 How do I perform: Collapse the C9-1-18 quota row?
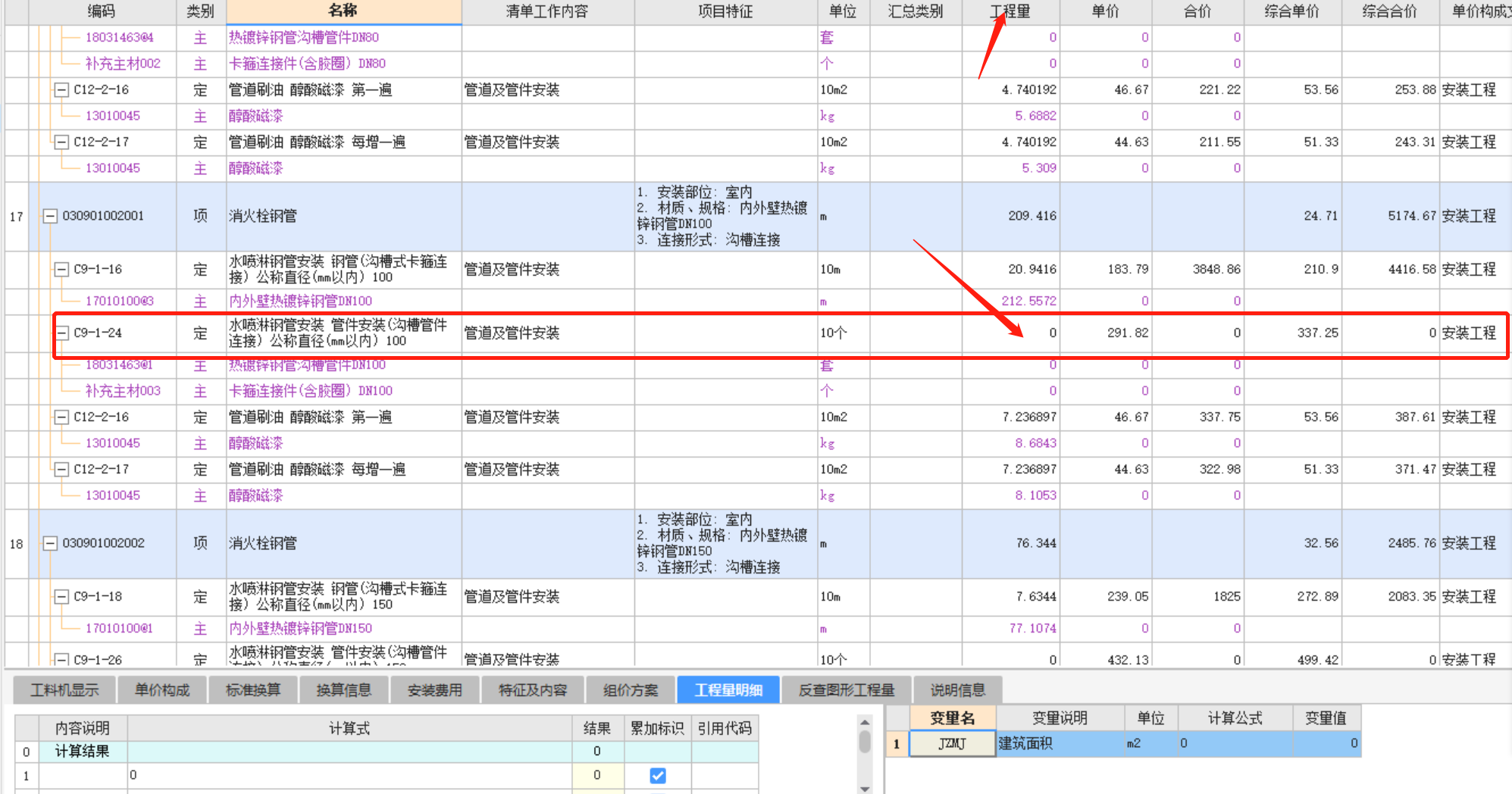click(61, 597)
